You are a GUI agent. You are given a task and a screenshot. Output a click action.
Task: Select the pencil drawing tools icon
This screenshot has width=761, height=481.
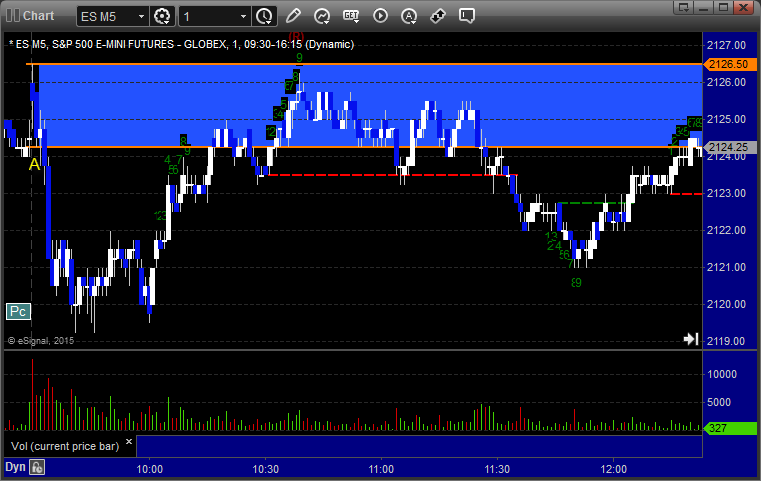[x=293, y=16]
